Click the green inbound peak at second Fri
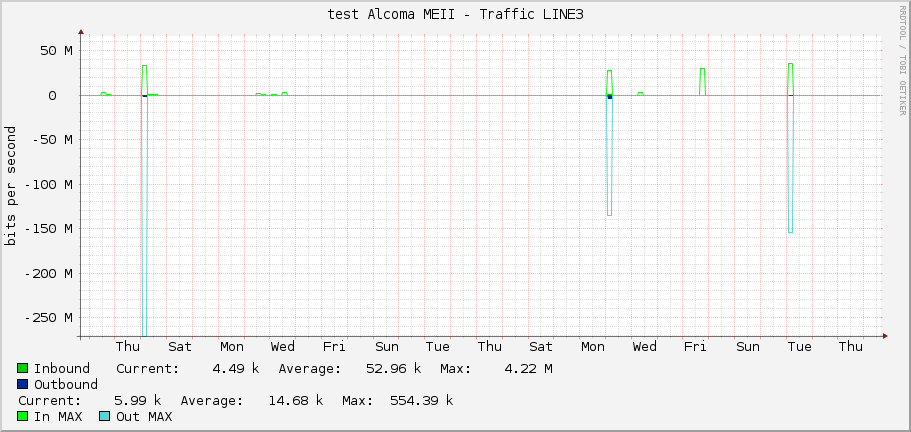Image resolution: width=911 pixels, height=432 pixels. 702,82
